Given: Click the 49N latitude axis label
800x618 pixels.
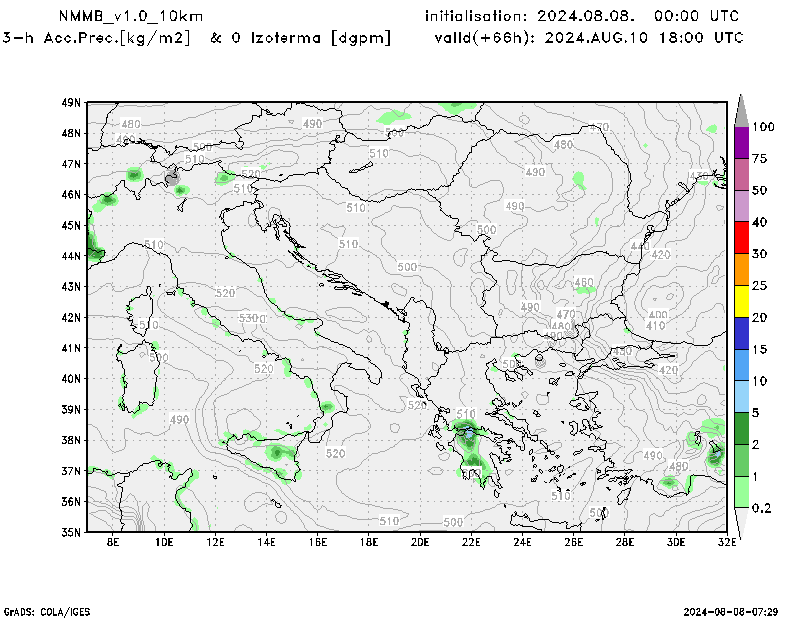Looking at the screenshot, I should pyautogui.click(x=70, y=103).
